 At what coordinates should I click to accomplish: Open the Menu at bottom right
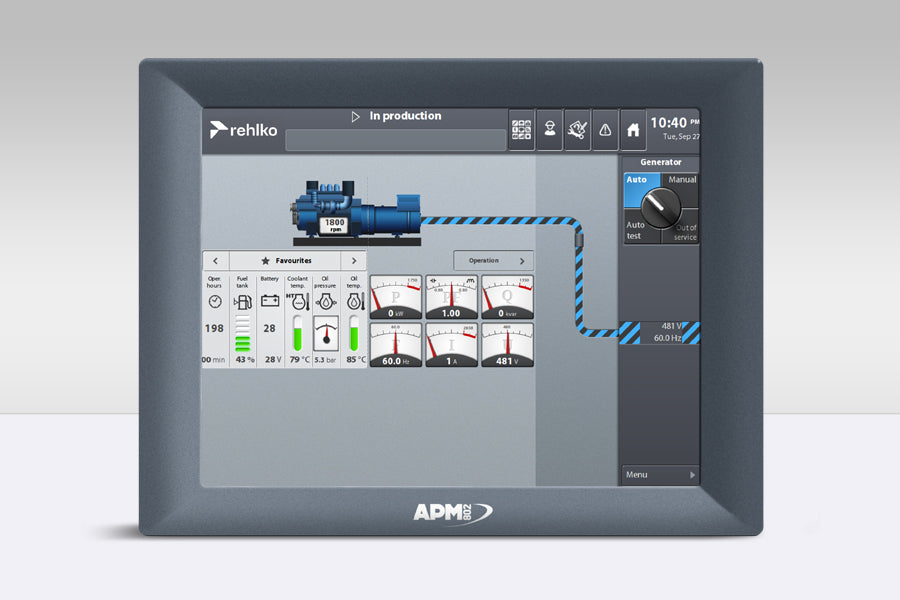click(659, 474)
